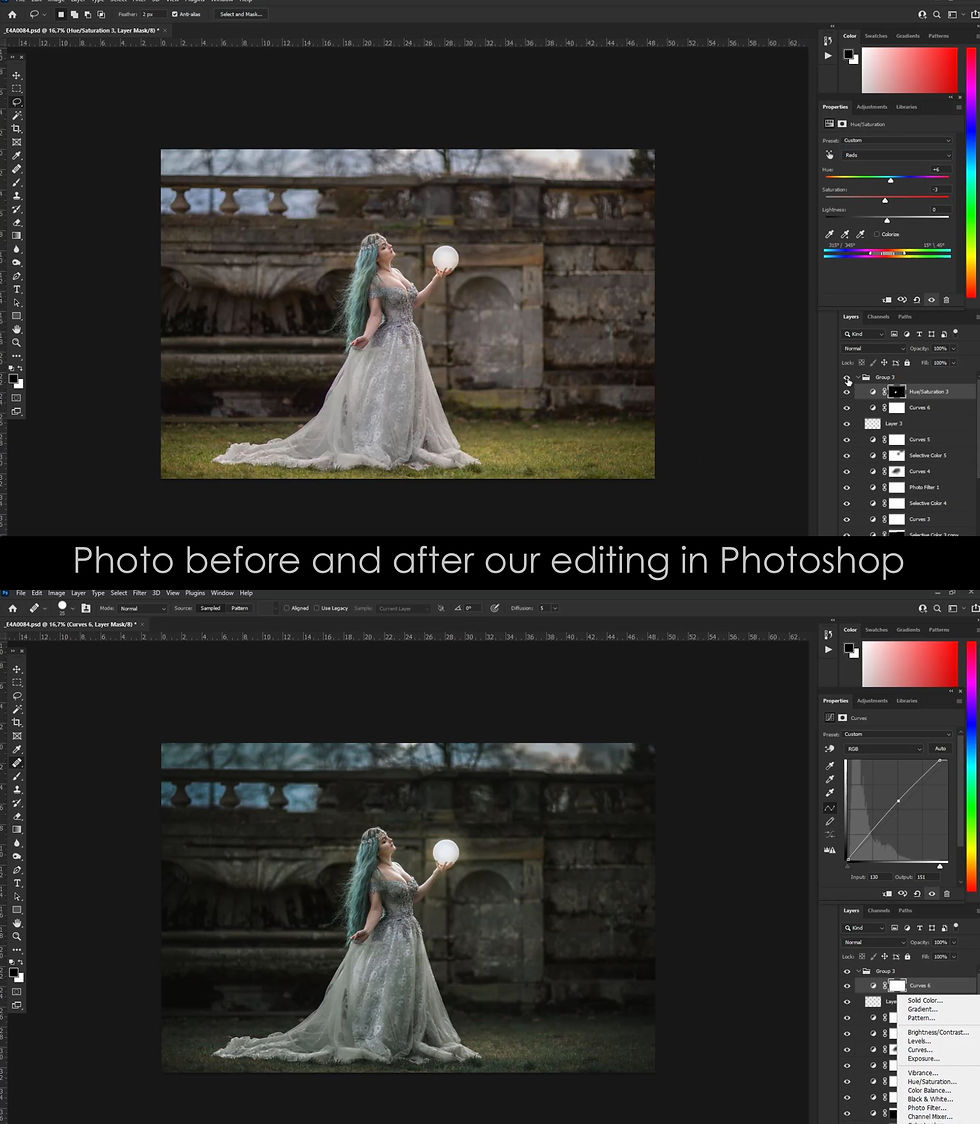
Task: Click the Sampled source button in lower options bar
Action: pos(210,608)
